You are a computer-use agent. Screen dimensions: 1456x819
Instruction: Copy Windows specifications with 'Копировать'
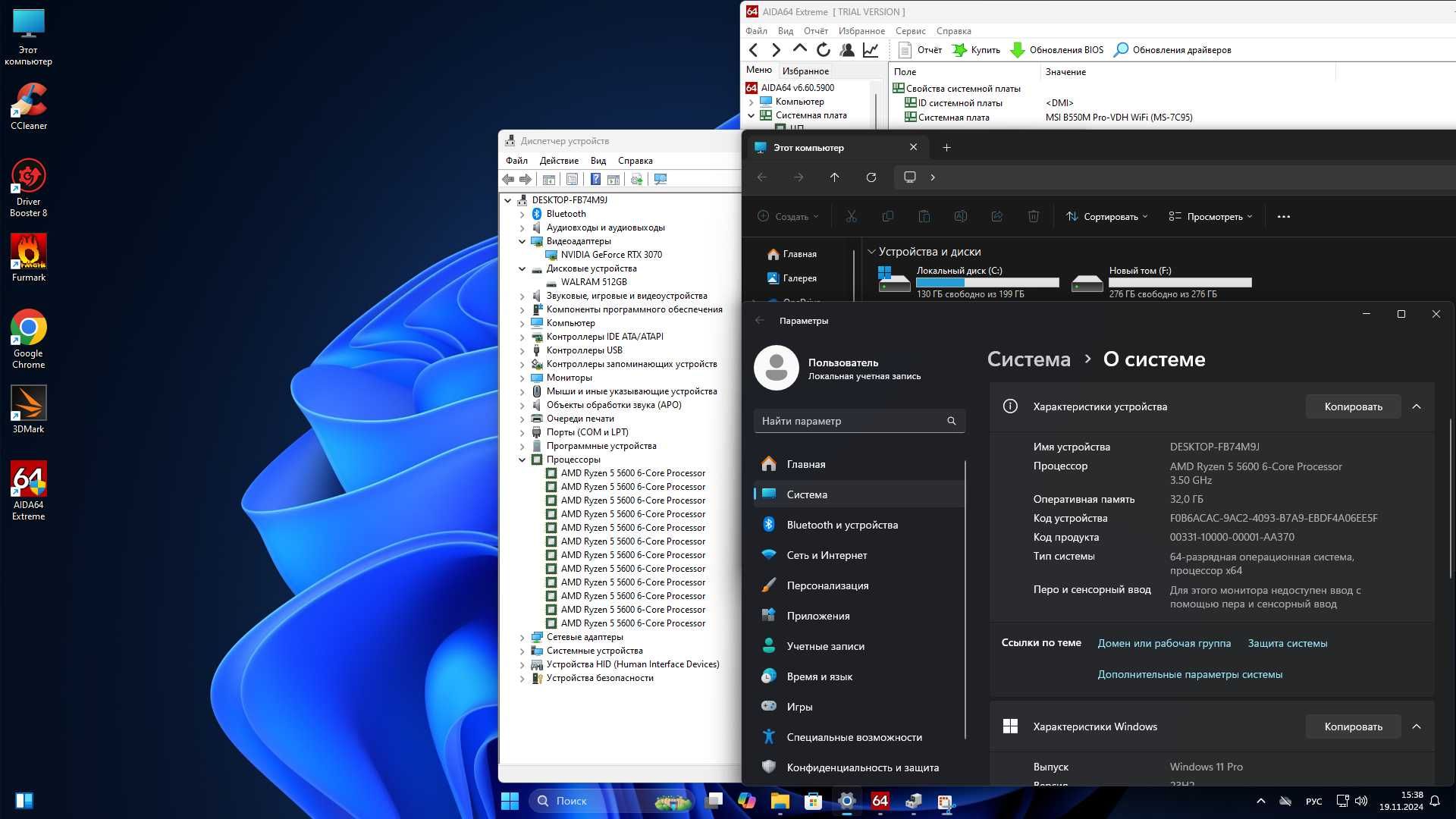click(x=1353, y=726)
